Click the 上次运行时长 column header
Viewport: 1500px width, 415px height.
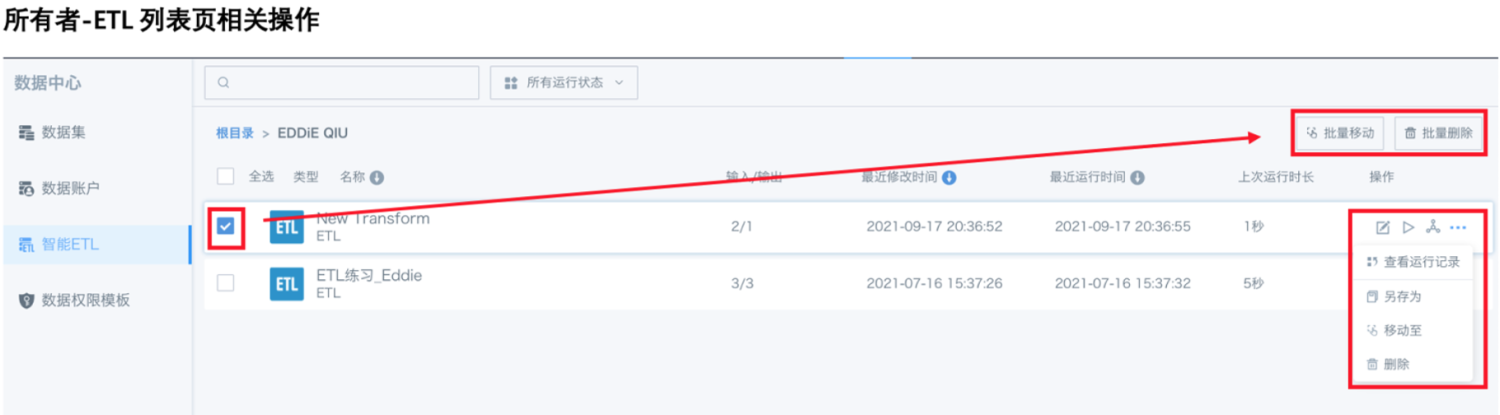[1276, 177]
